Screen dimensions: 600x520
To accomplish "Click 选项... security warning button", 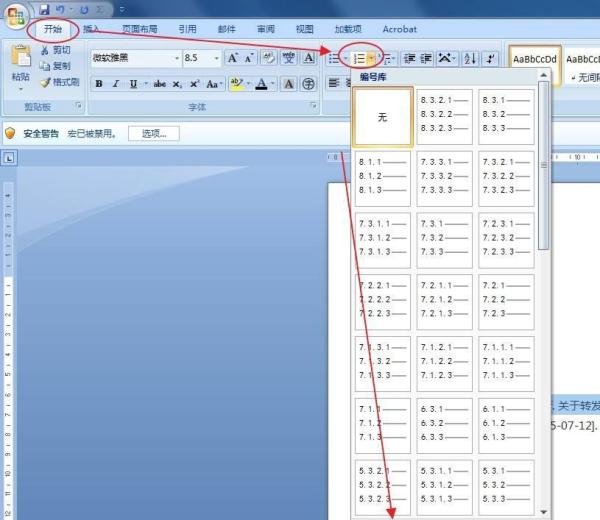I will pyautogui.click(x=154, y=134).
